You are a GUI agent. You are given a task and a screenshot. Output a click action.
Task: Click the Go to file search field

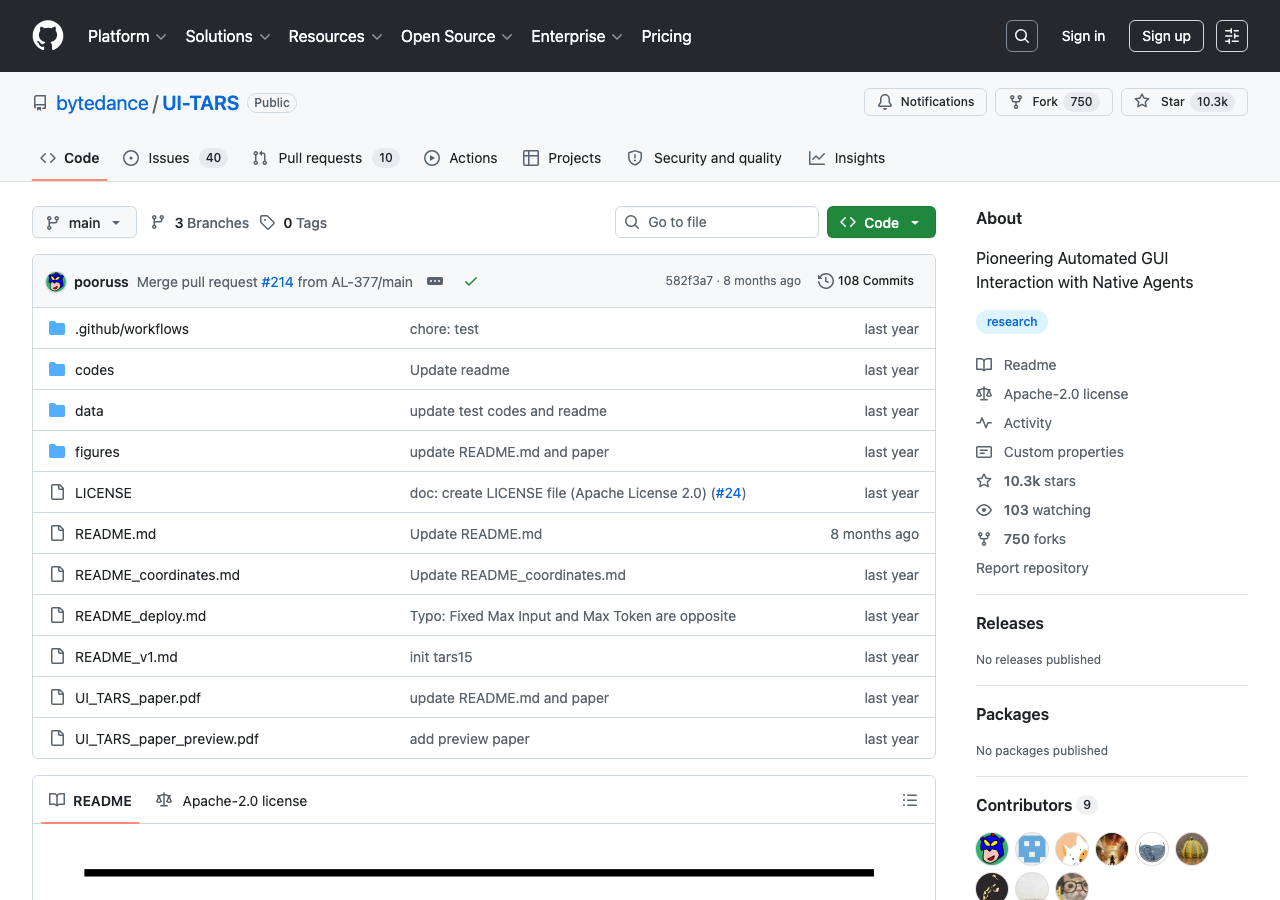[x=717, y=222]
